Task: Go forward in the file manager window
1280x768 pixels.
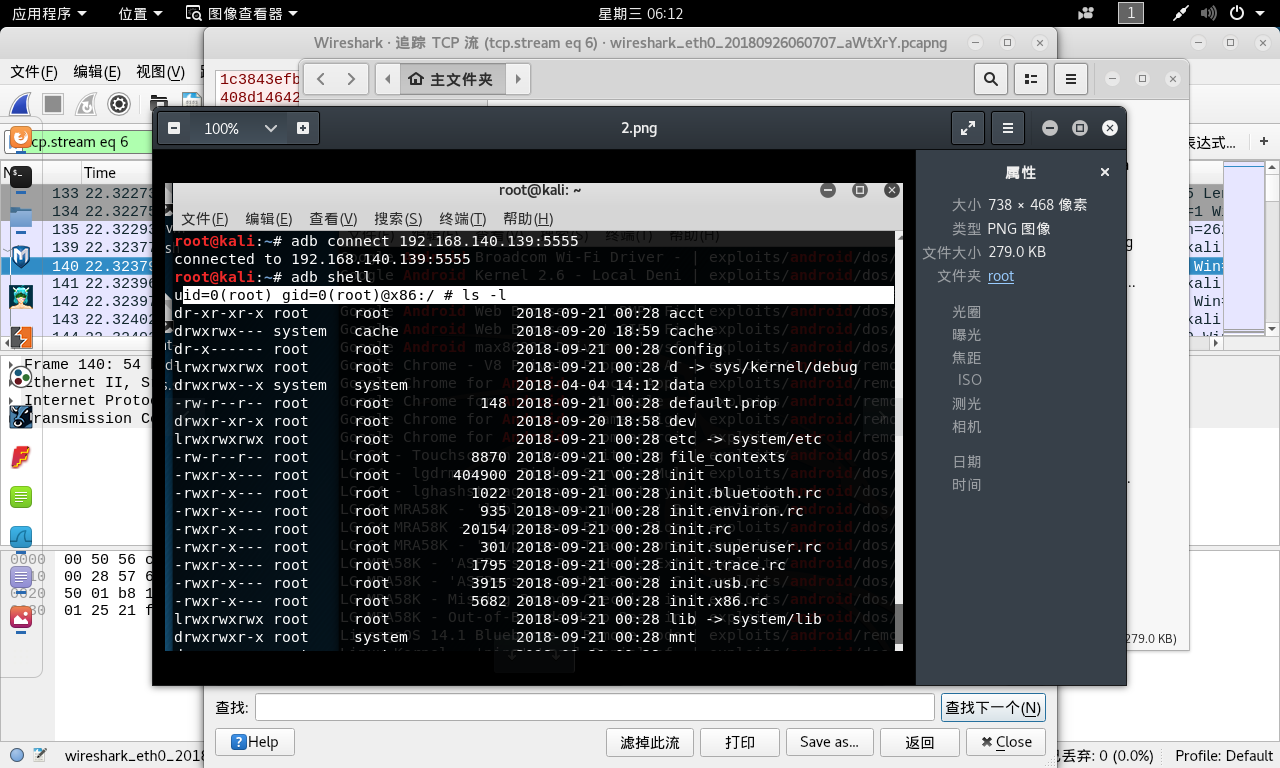Action: [x=351, y=79]
